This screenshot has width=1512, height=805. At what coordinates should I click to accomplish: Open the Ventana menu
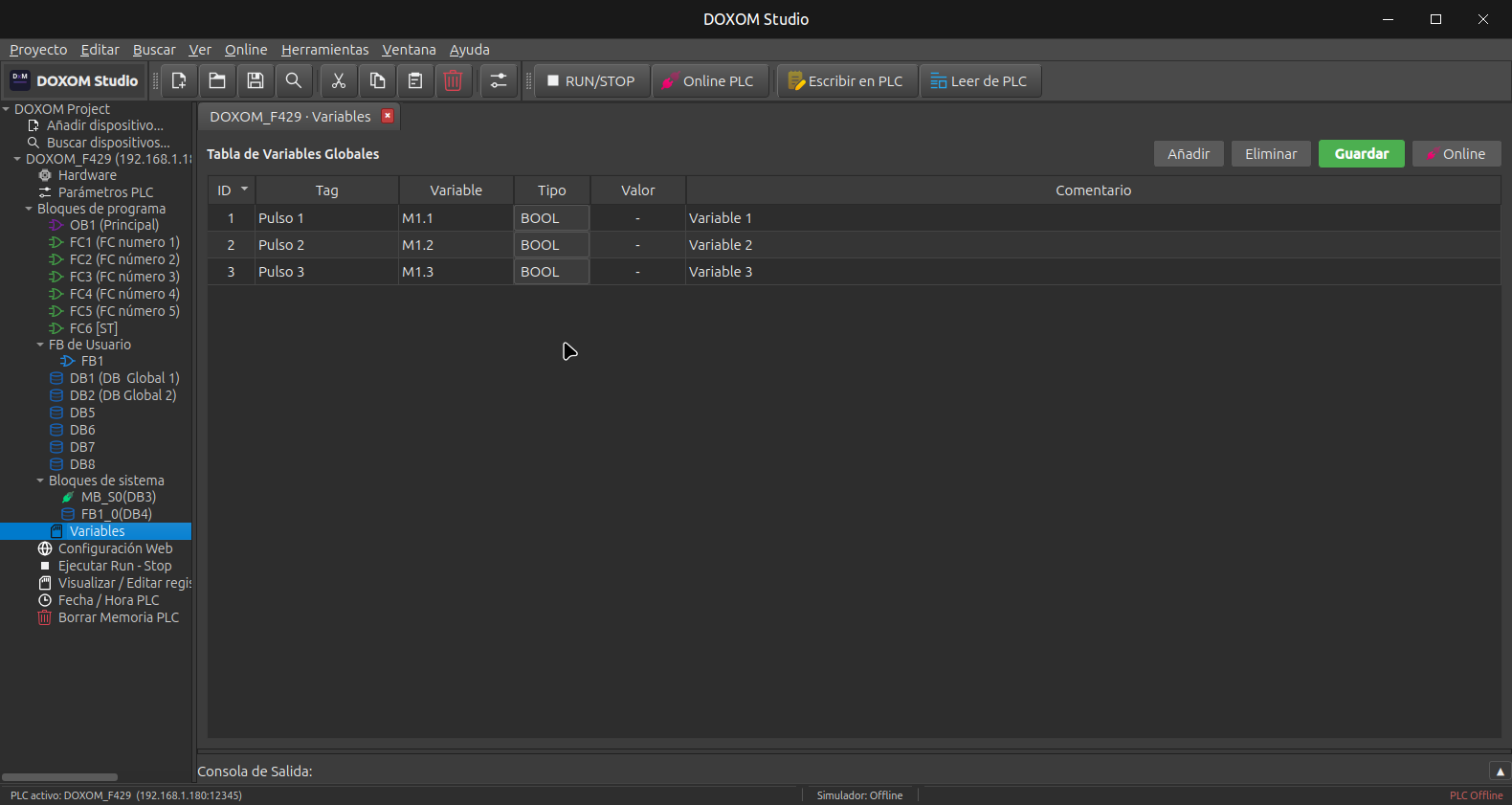409,50
